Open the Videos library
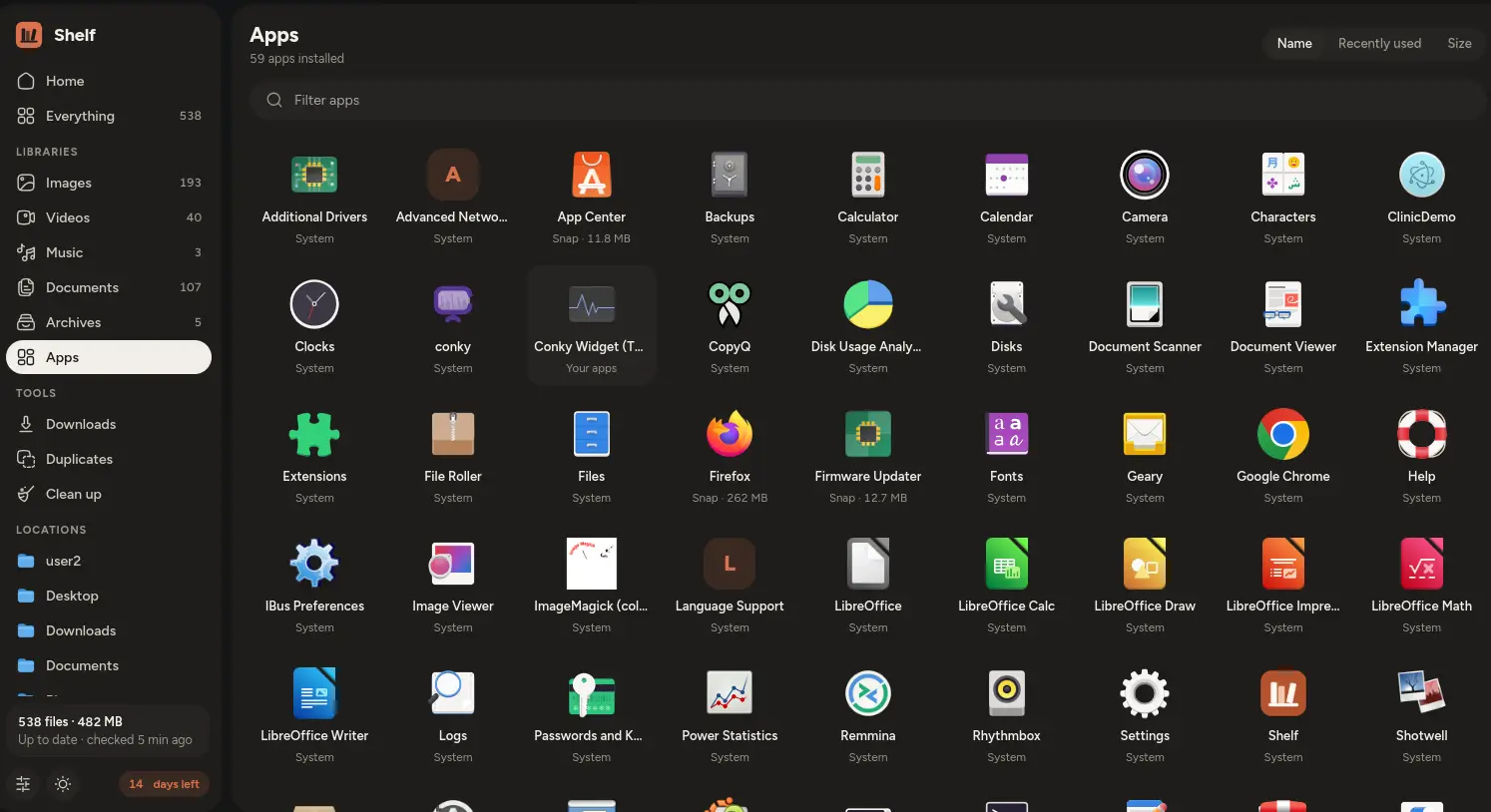The image size is (1491, 812). (109, 217)
